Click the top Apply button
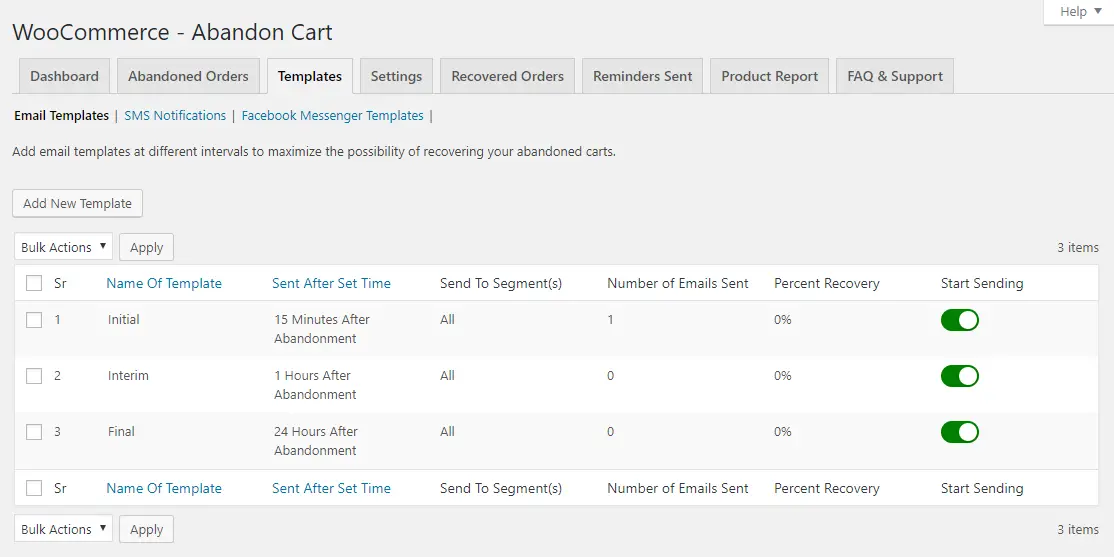This screenshot has height=557, width=1114. tap(146, 247)
